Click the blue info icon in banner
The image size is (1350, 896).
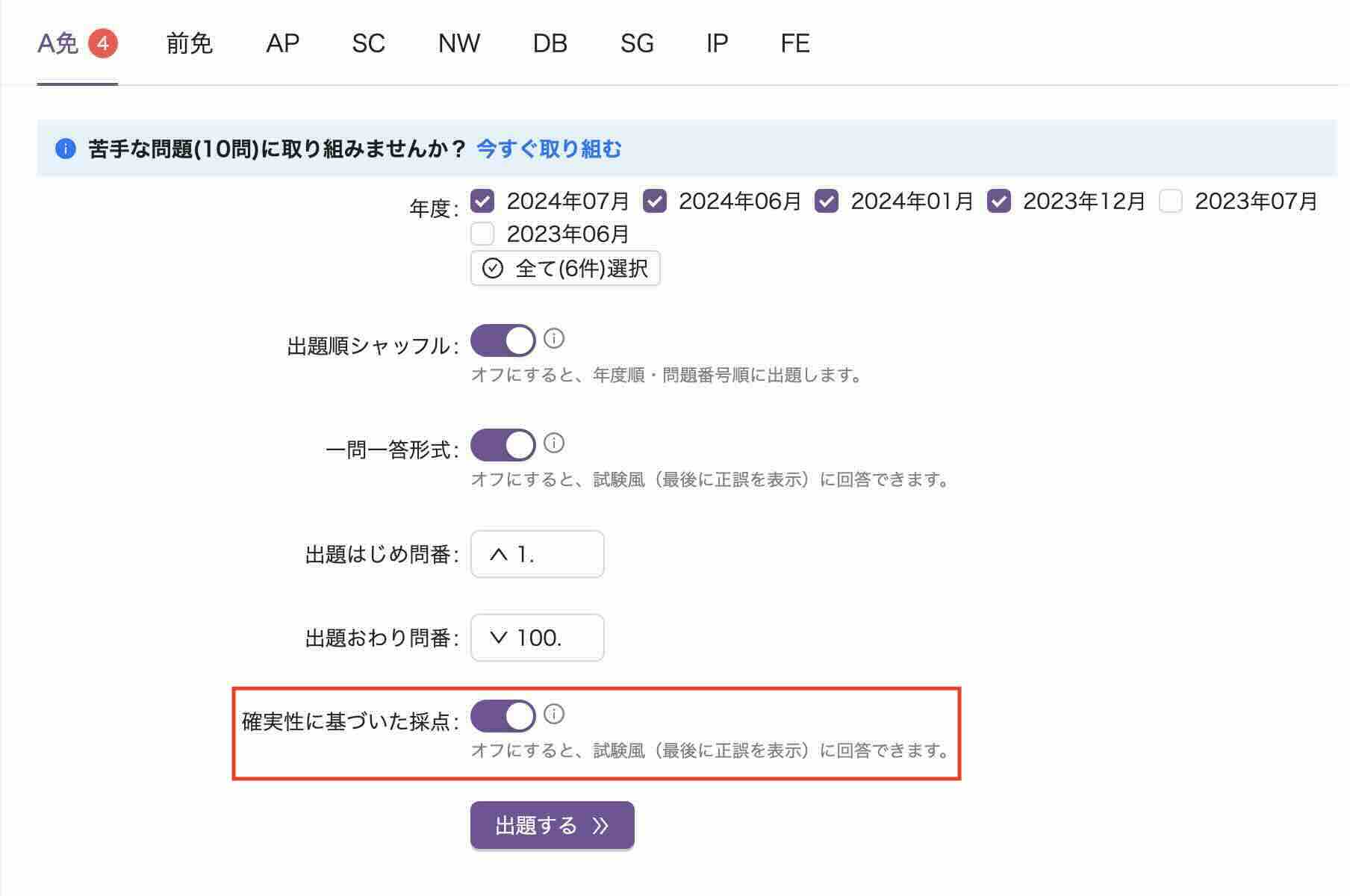click(66, 149)
